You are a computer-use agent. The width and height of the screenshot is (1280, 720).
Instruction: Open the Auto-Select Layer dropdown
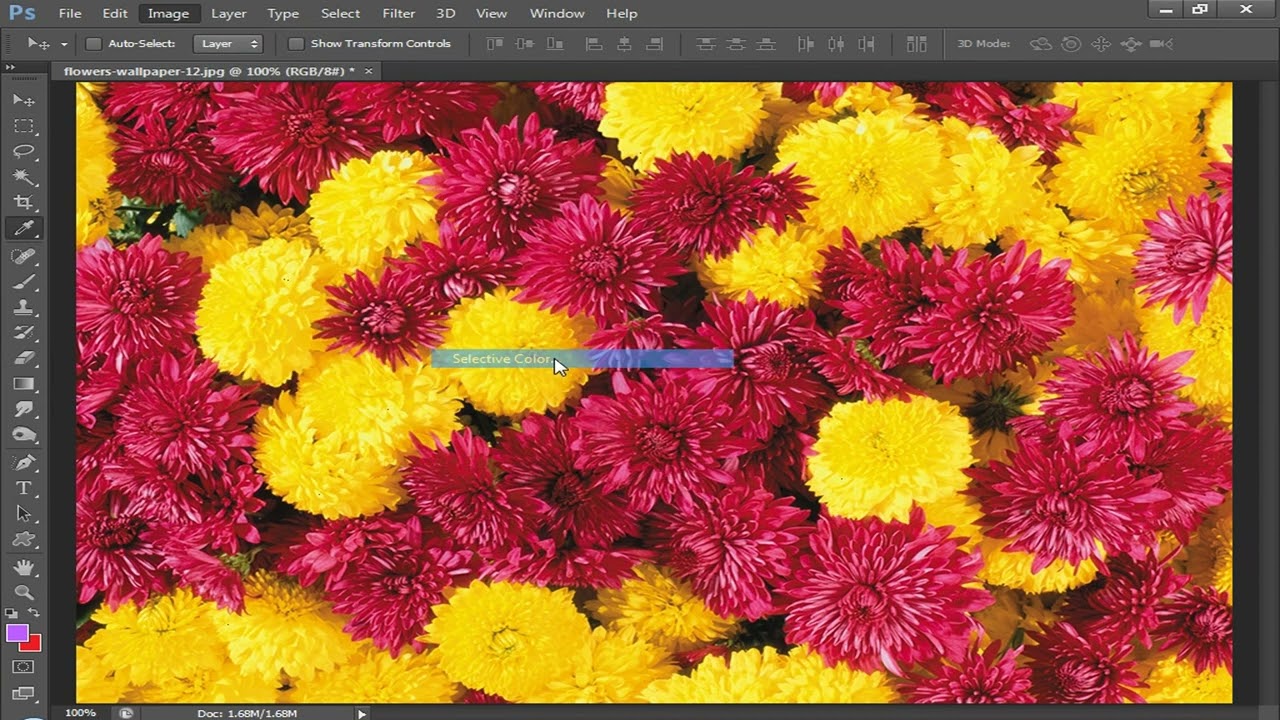click(228, 44)
